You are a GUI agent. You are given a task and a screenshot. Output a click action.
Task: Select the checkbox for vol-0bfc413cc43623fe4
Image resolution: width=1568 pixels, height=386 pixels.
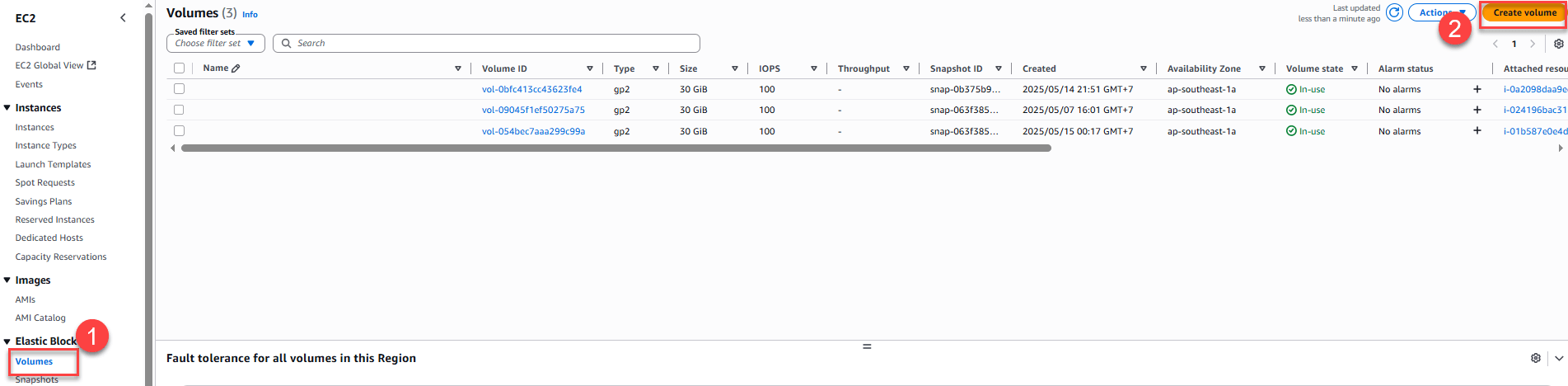[x=179, y=89]
